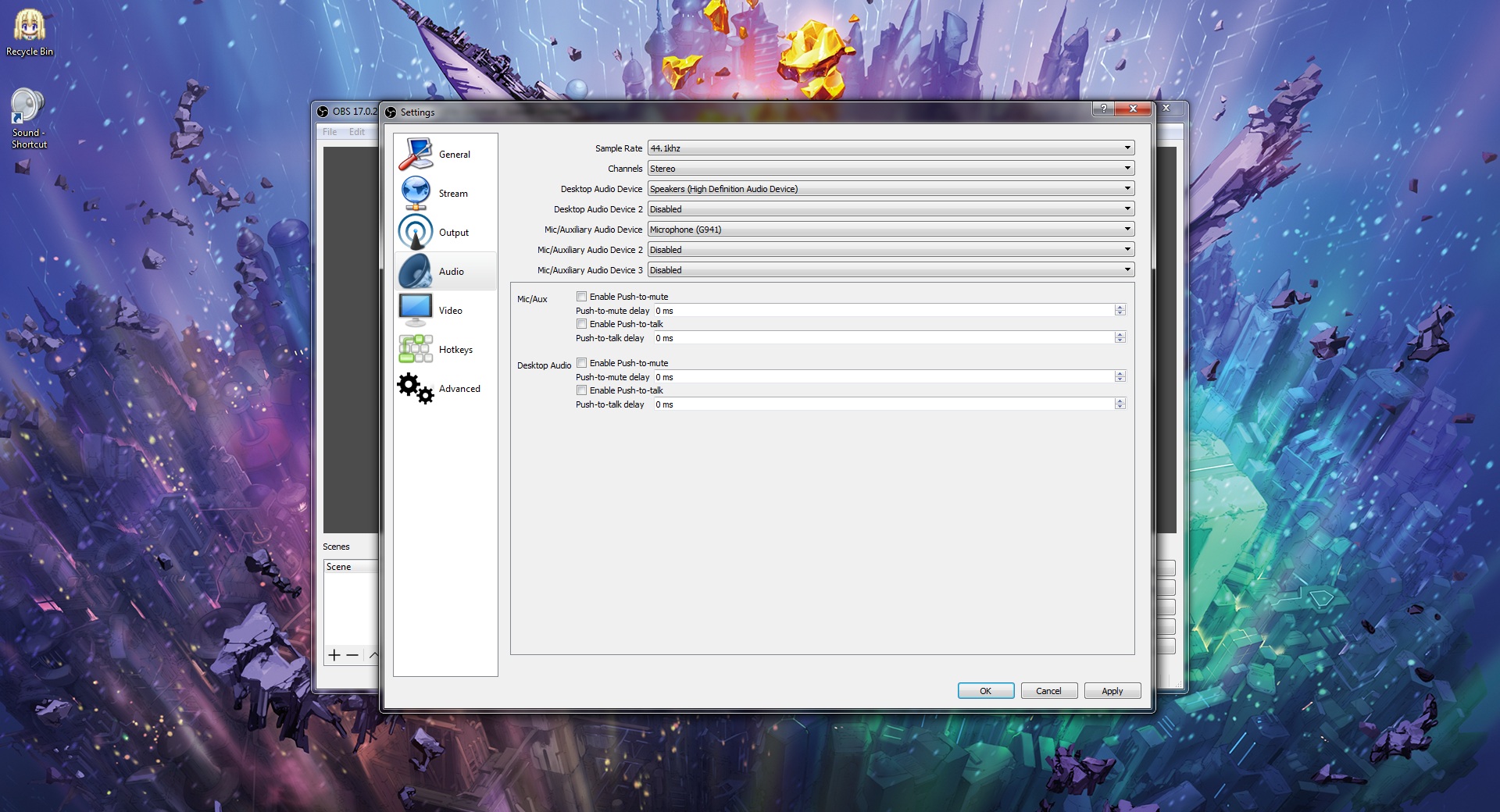Click the 'Scenes' label in OBS window
The image size is (1500, 812).
(337, 547)
